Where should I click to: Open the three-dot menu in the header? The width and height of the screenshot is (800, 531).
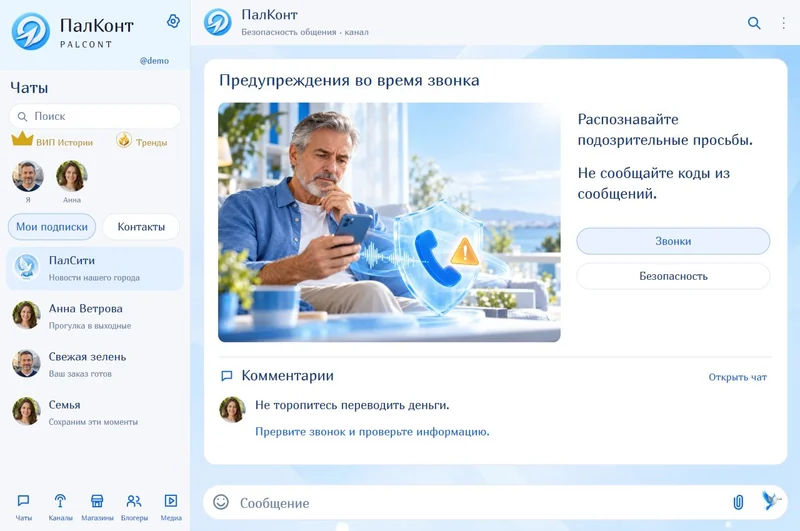[783, 23]
